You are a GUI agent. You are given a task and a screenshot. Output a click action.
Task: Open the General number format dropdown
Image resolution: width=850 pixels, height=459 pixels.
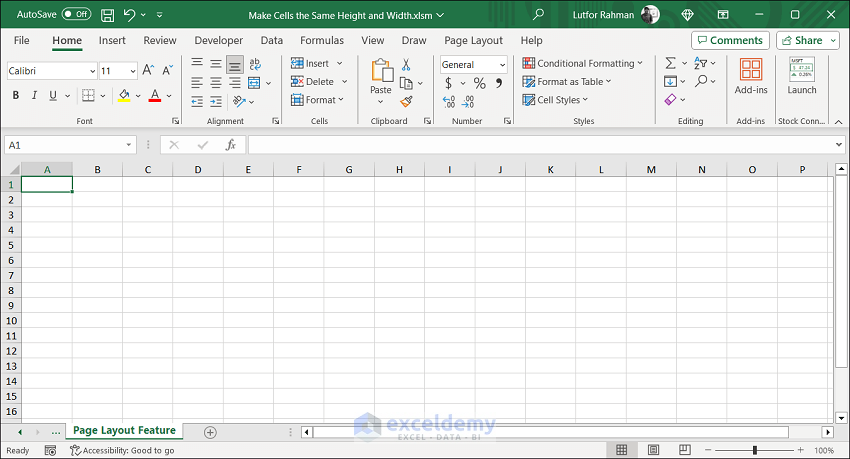tap(502, 64)
